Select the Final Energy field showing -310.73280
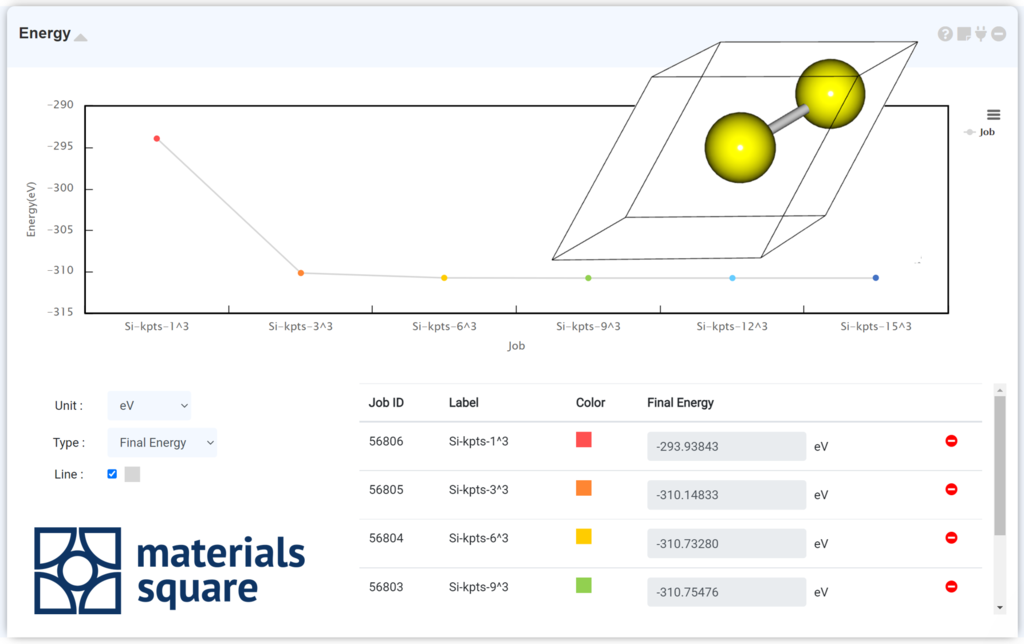The width and height of the screenshot is (1024, 644). (x=726, y=541)
